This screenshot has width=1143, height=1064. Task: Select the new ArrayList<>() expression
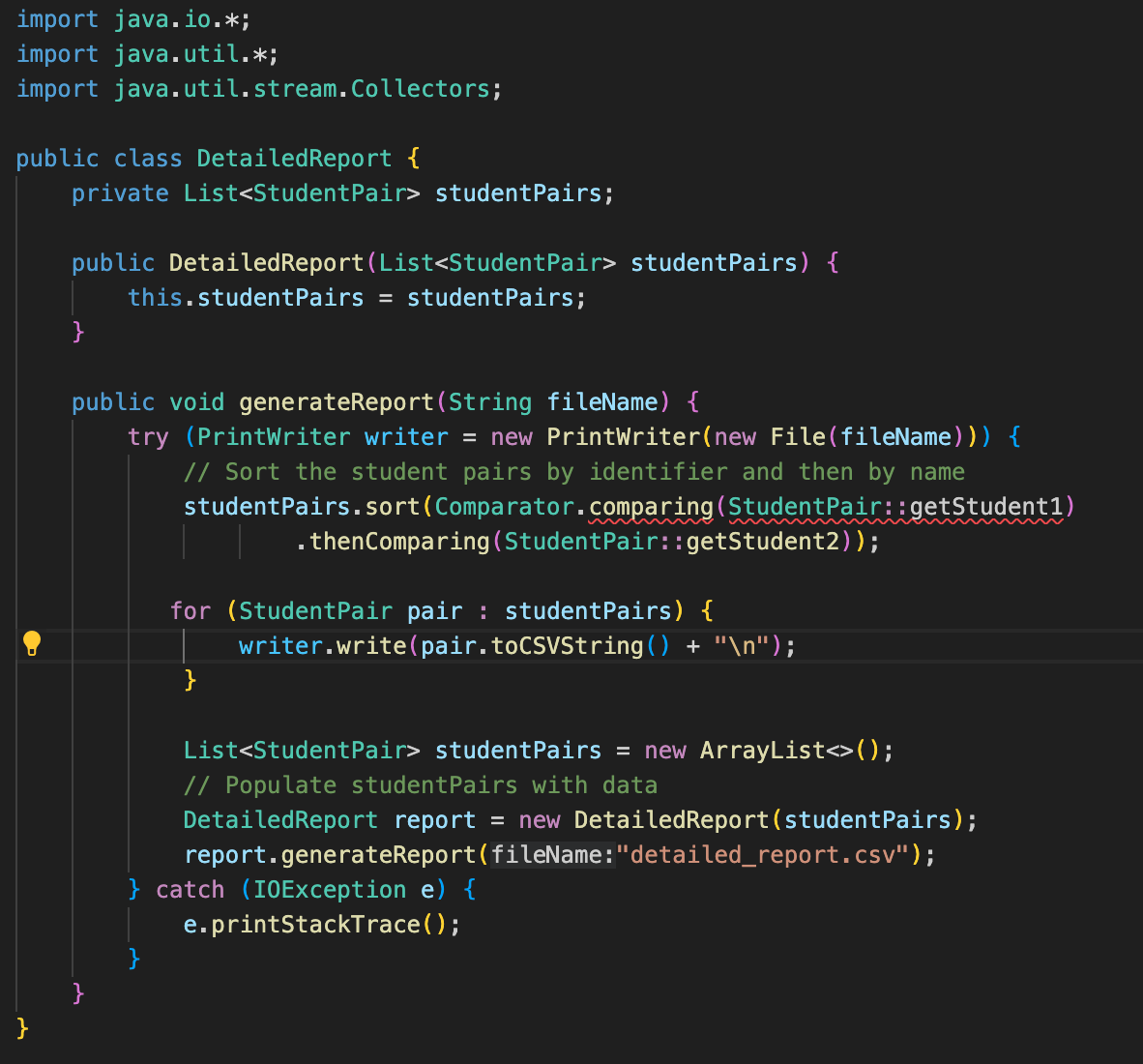(761, 750)
